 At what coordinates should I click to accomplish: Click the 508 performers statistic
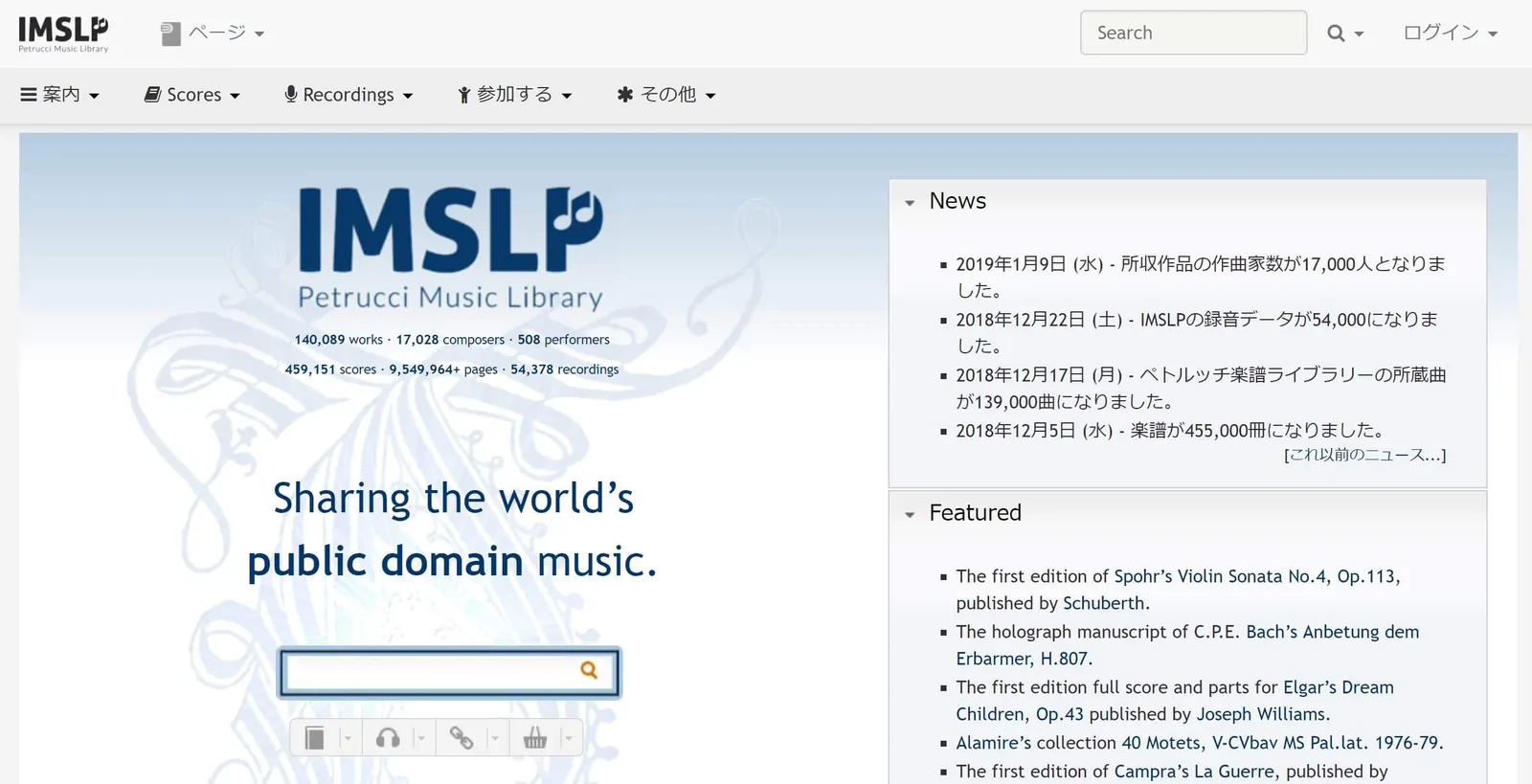coord(564,340)
